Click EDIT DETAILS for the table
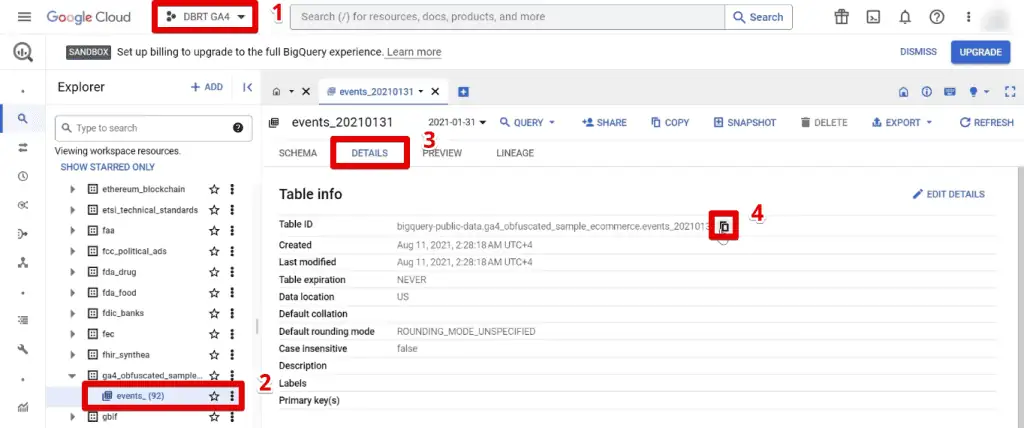Screen dimensions: 1024x428 coord(948,194)
